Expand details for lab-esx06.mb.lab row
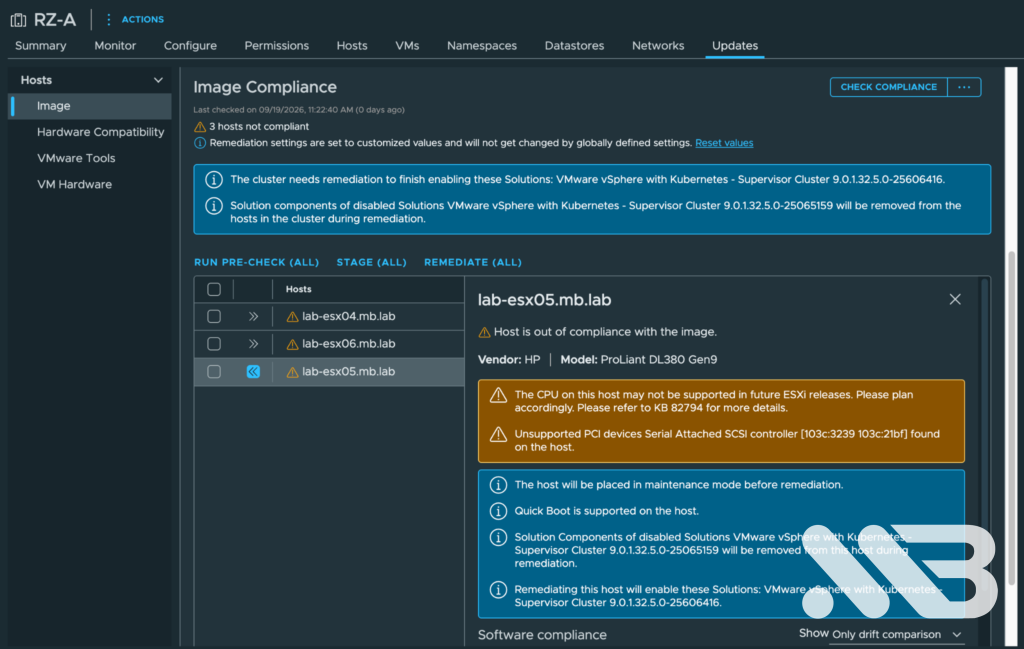Screen dimensions: 1024x649 (x=253, y=343)
